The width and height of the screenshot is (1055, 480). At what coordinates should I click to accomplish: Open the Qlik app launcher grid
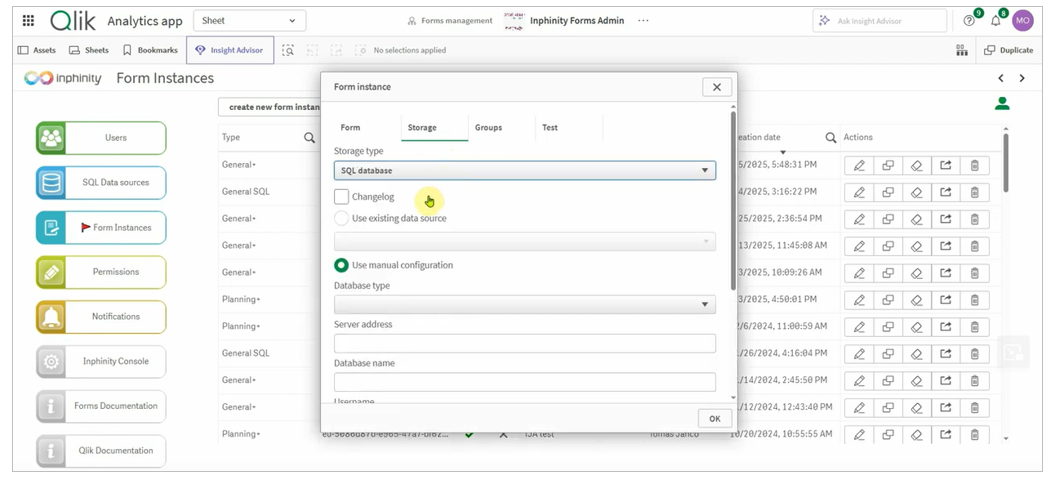(28, 21)
